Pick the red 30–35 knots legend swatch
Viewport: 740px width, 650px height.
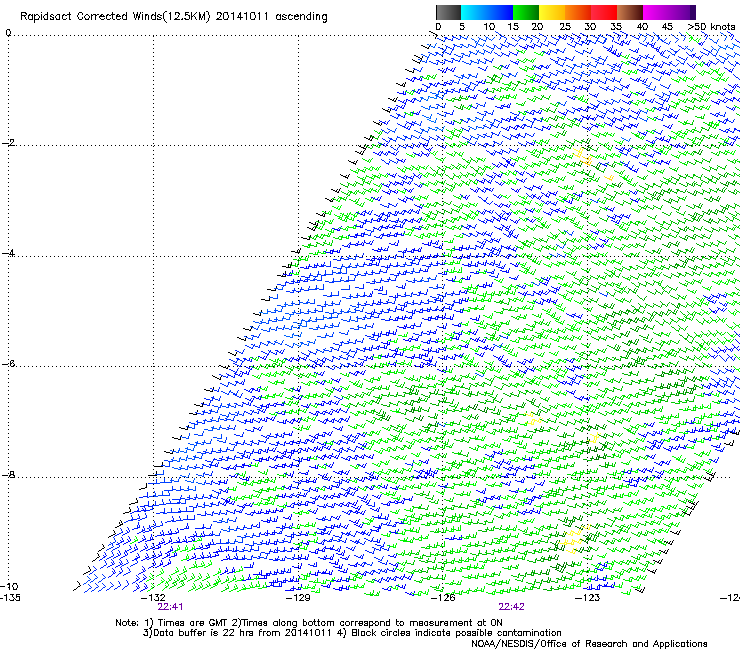[x=604, y=12]
